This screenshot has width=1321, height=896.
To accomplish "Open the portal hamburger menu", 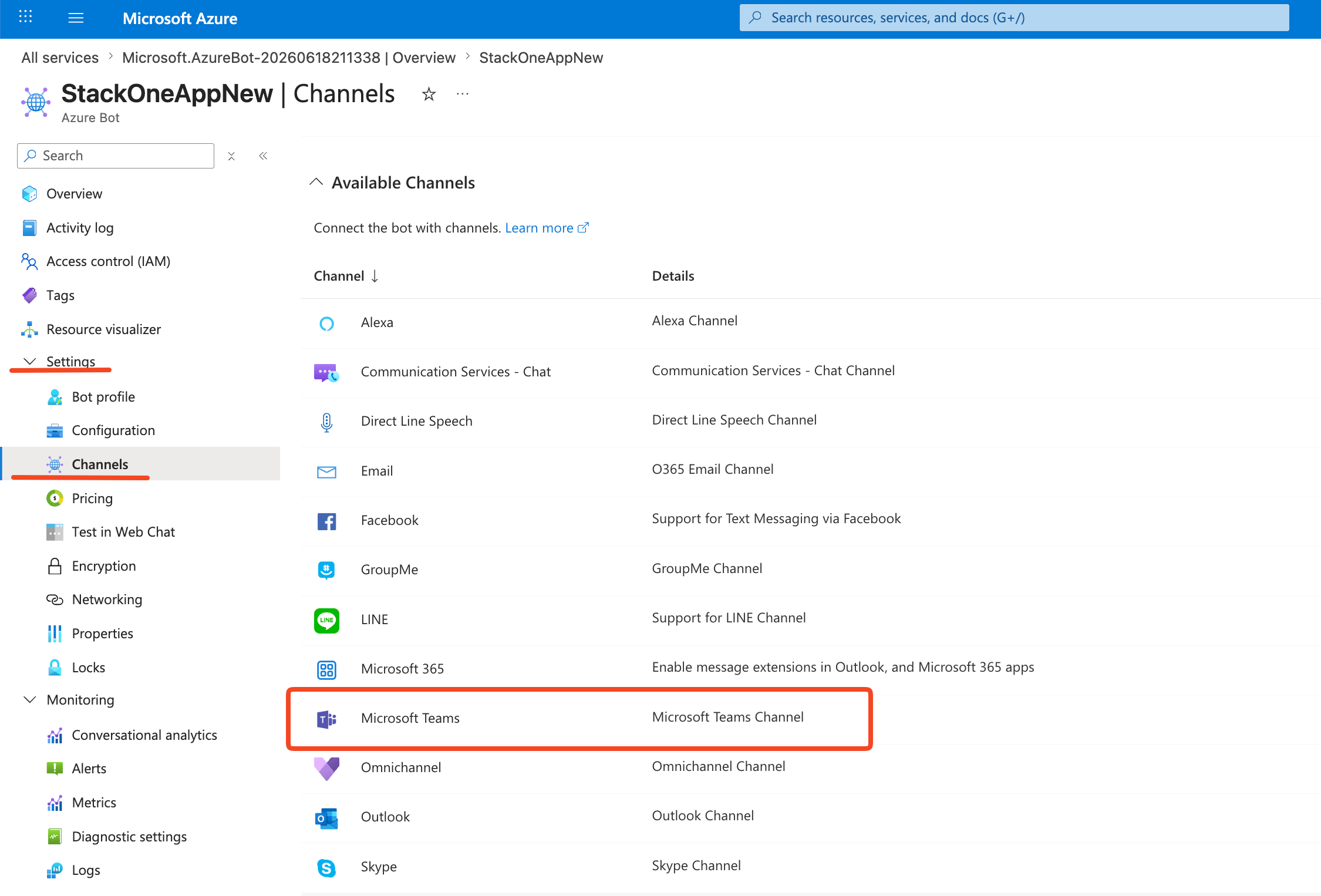I will [76, 18].
